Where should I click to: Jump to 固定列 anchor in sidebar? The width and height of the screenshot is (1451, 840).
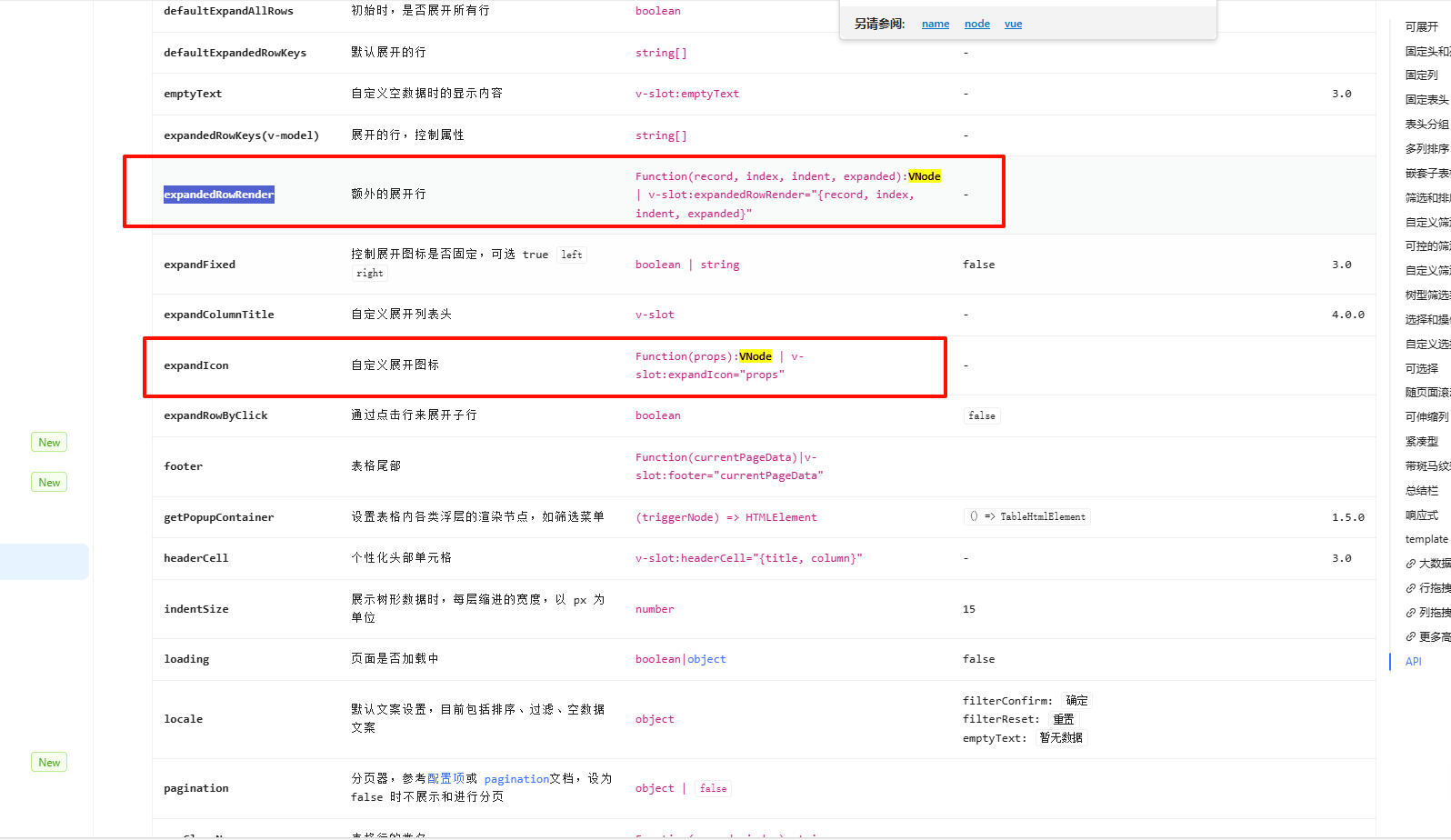(x=1422, y=75)
